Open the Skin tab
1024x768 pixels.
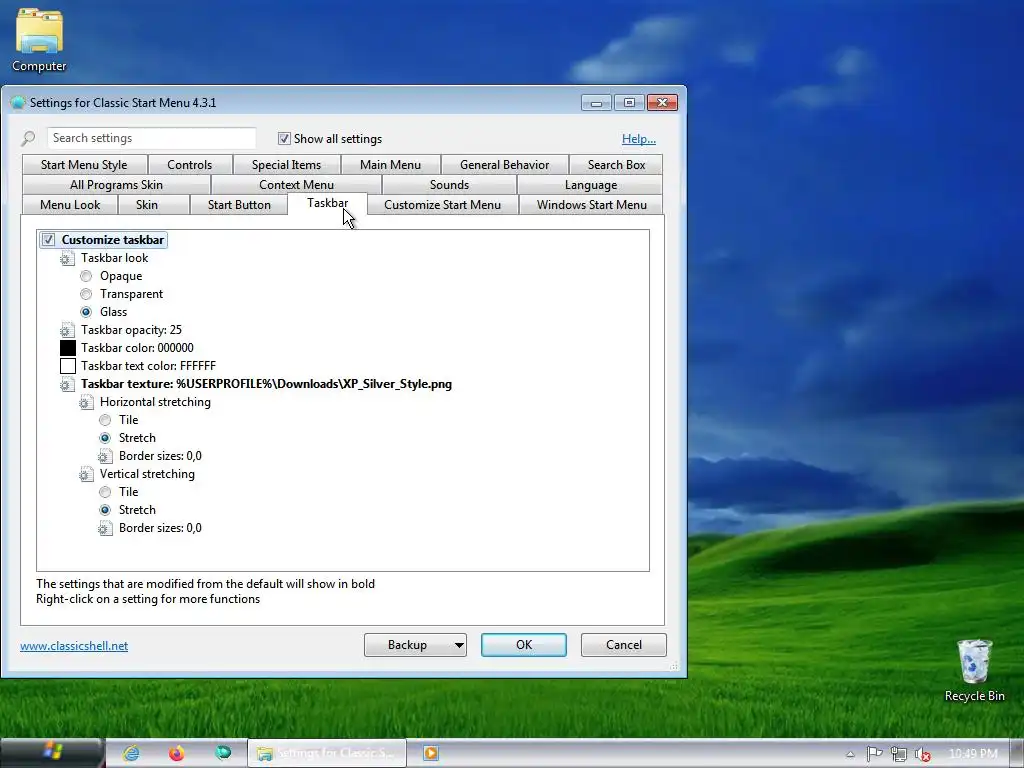(147, 204)
